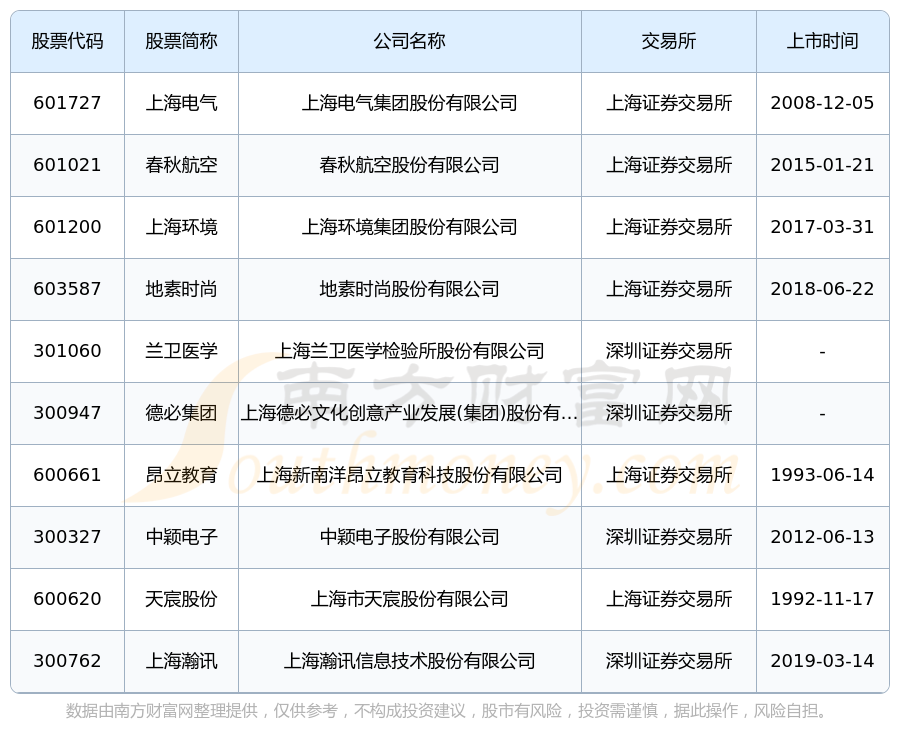Screen dimensions: 900x738
Task: Click the short name 上海电气
Action: click(181, 103)
